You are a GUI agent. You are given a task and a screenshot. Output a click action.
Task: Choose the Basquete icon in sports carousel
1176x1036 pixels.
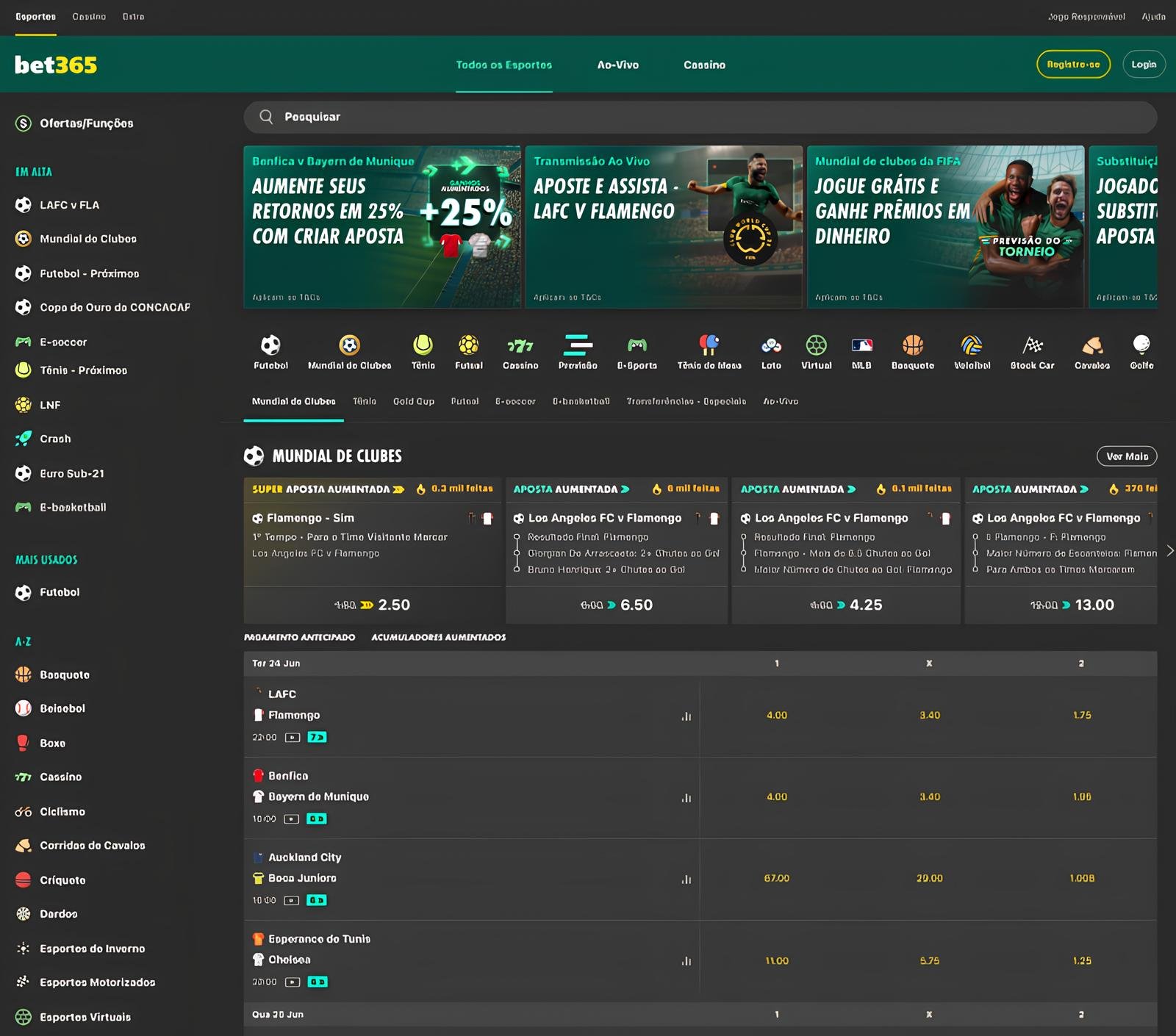coord(912,345)
